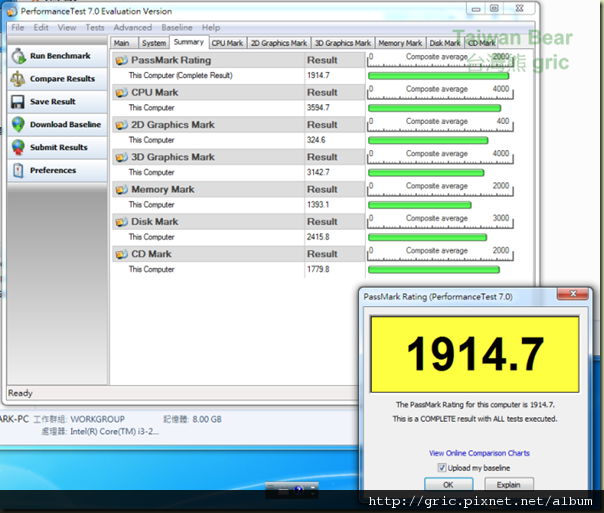Switch to the CD Mark tab

tap(482, 43)
